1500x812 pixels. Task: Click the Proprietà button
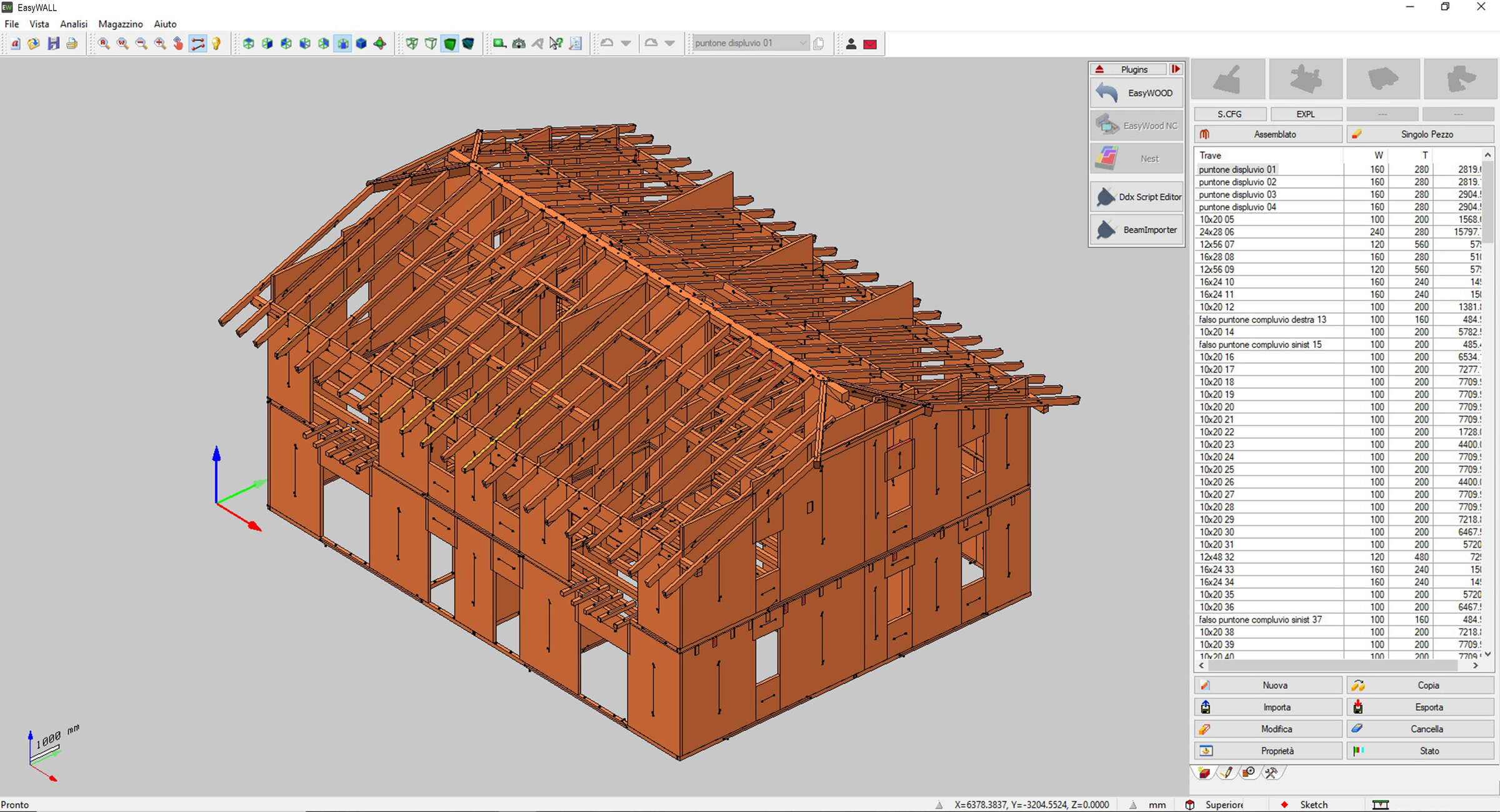click(x=1267, y=751)
